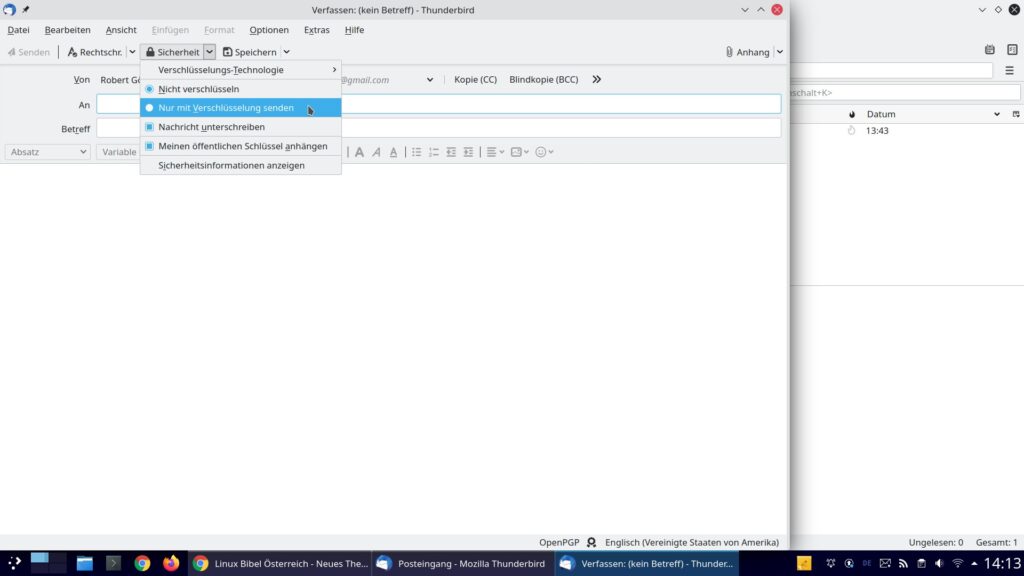Viewport: 1024px width, 576px height.
Task: Switch to Linux Bibel Österreich Chrome taskbar entry
Action: click(x=280, y=563)
